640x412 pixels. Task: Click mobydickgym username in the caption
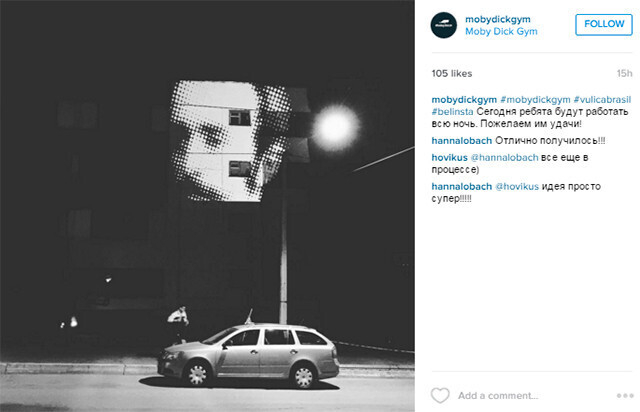click(464, 100)
